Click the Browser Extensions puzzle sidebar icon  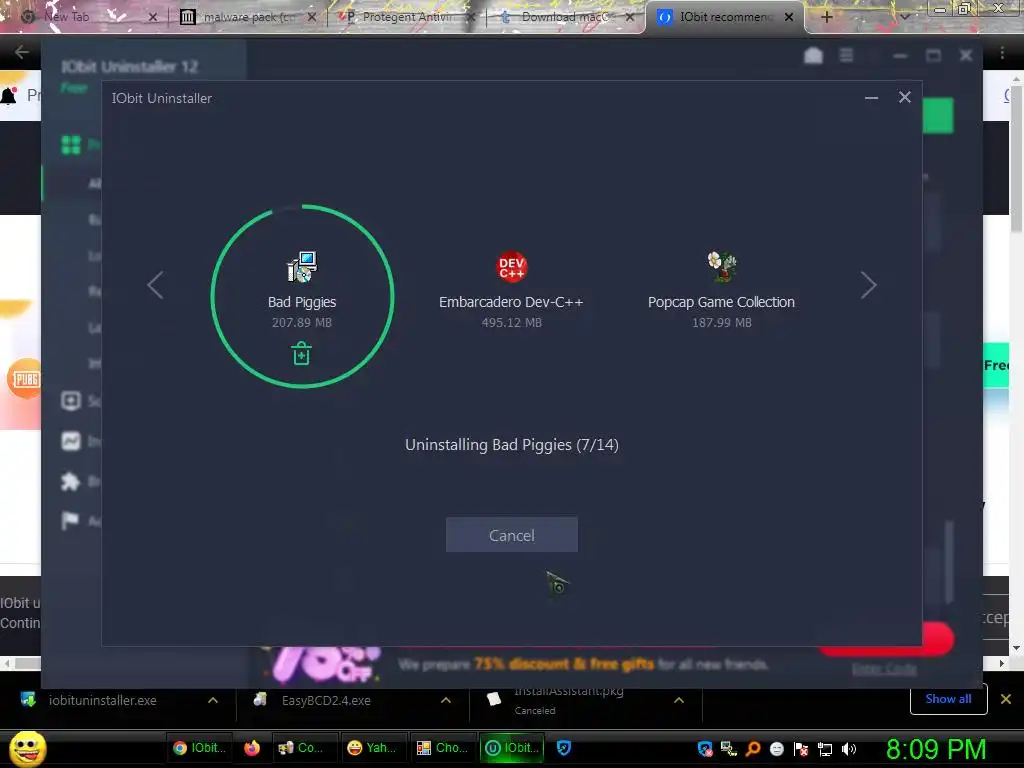[71, 481]
